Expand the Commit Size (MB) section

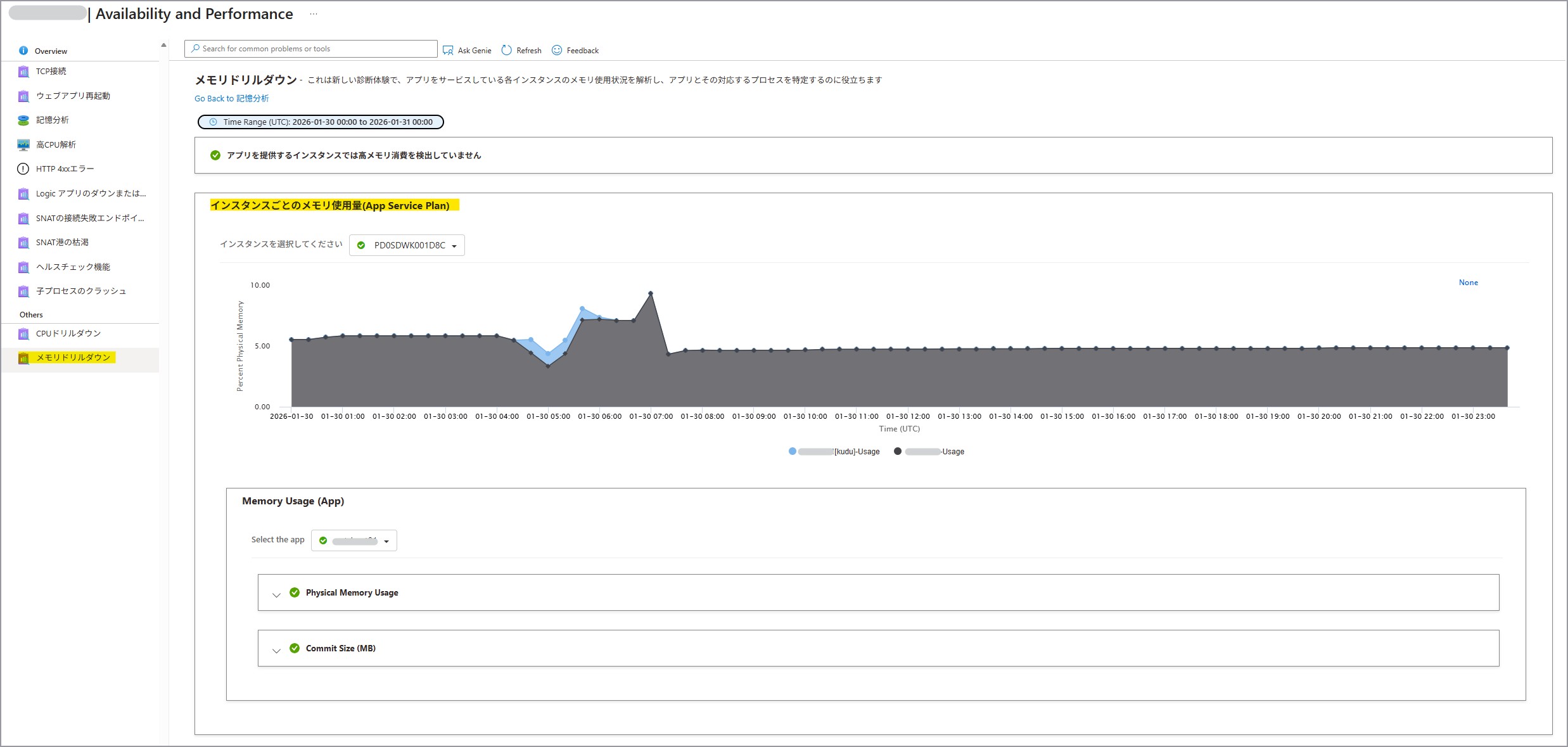pyautogui.click(x=276, y=650)
